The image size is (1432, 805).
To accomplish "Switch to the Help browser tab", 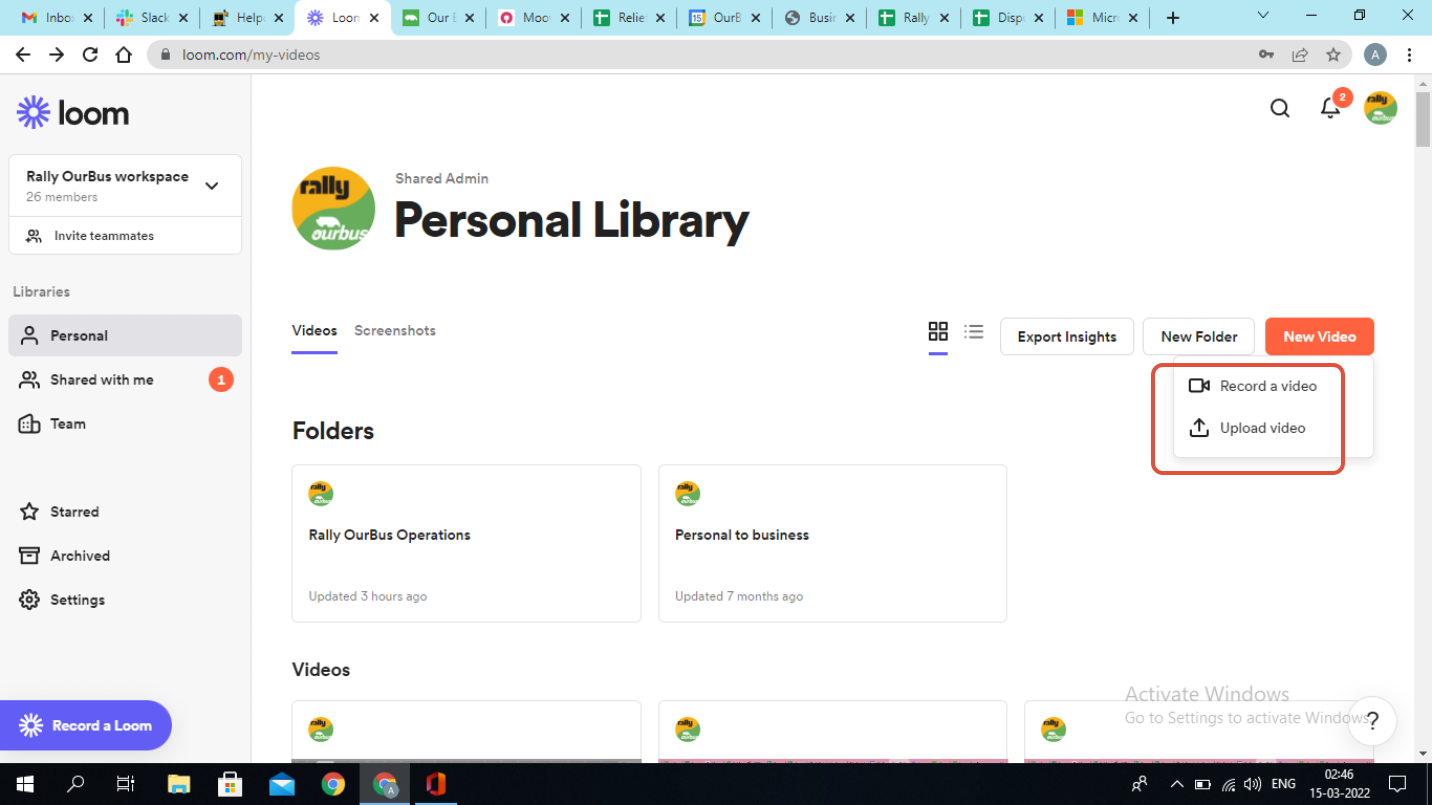I will (x=247, y=18).
